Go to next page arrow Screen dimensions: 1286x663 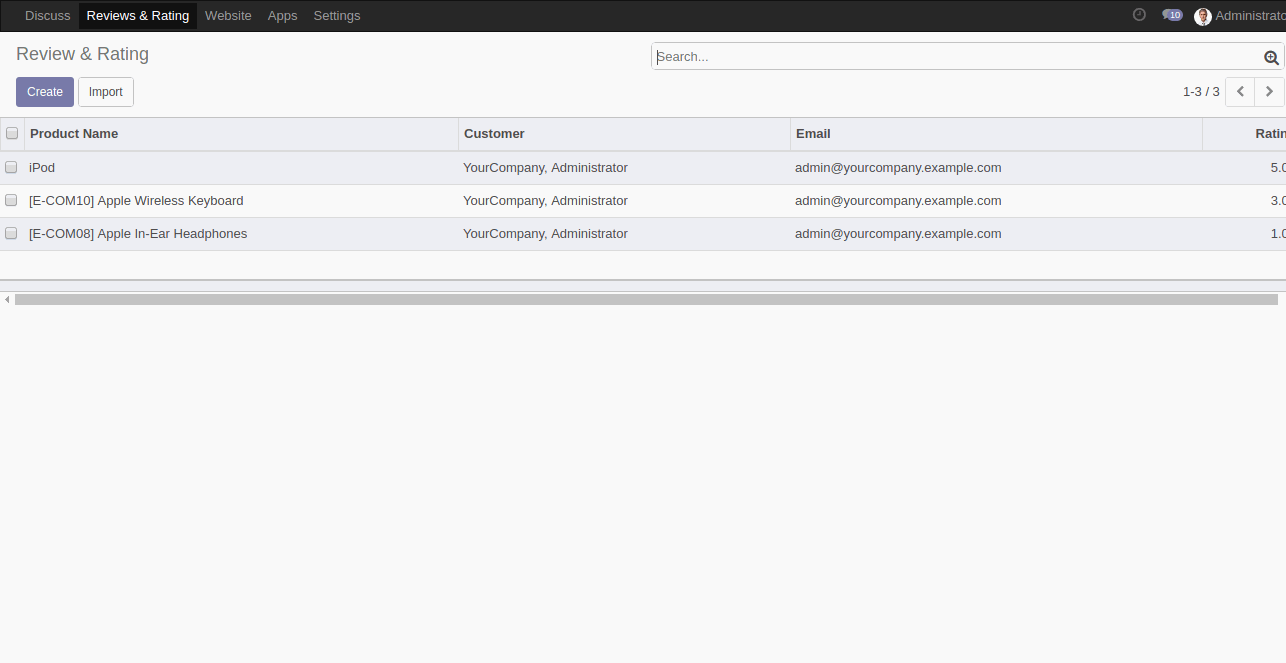point(1270,92)
